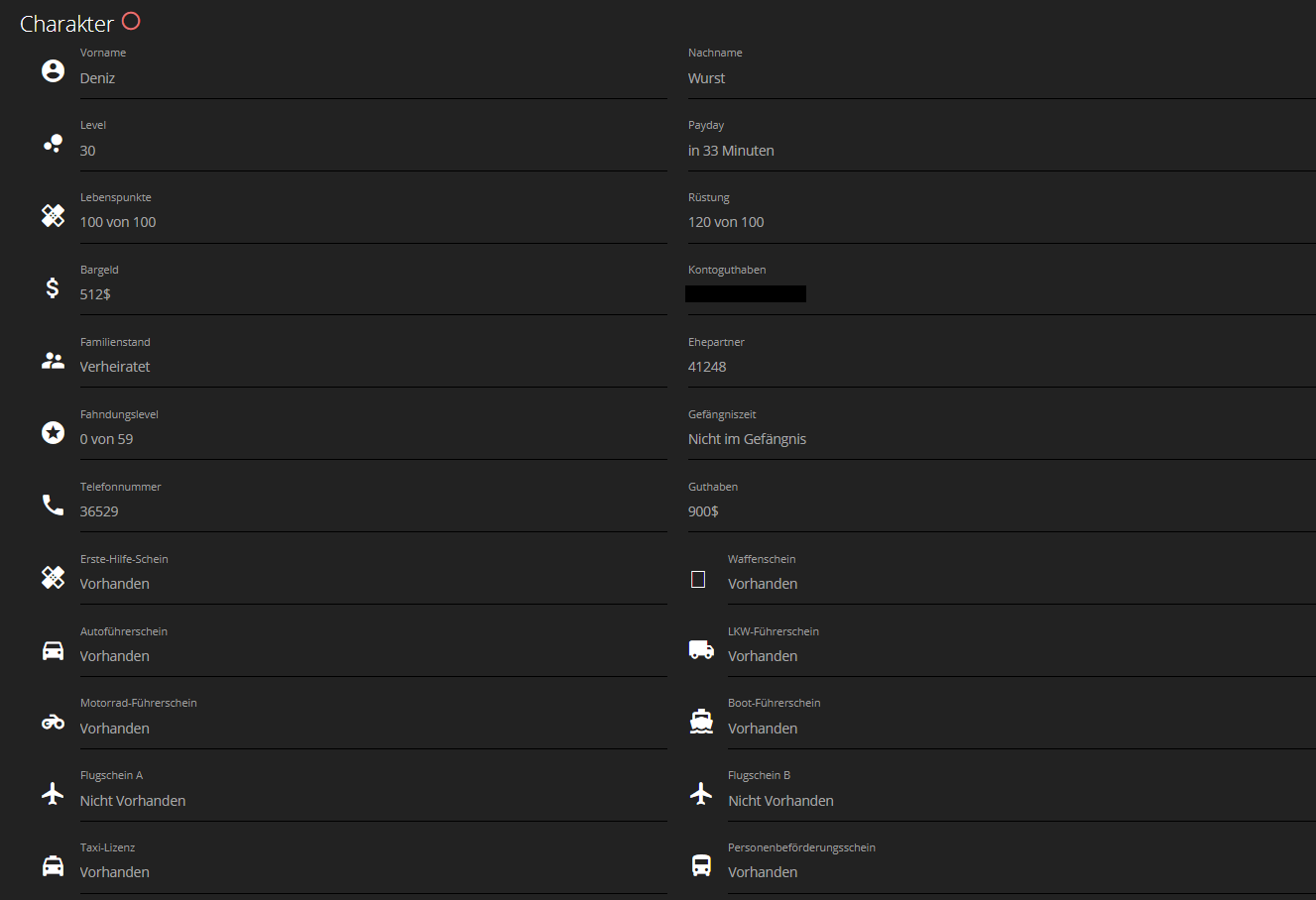Click the bandage icon beside Lebenspunkte

(x=53, y=215)
